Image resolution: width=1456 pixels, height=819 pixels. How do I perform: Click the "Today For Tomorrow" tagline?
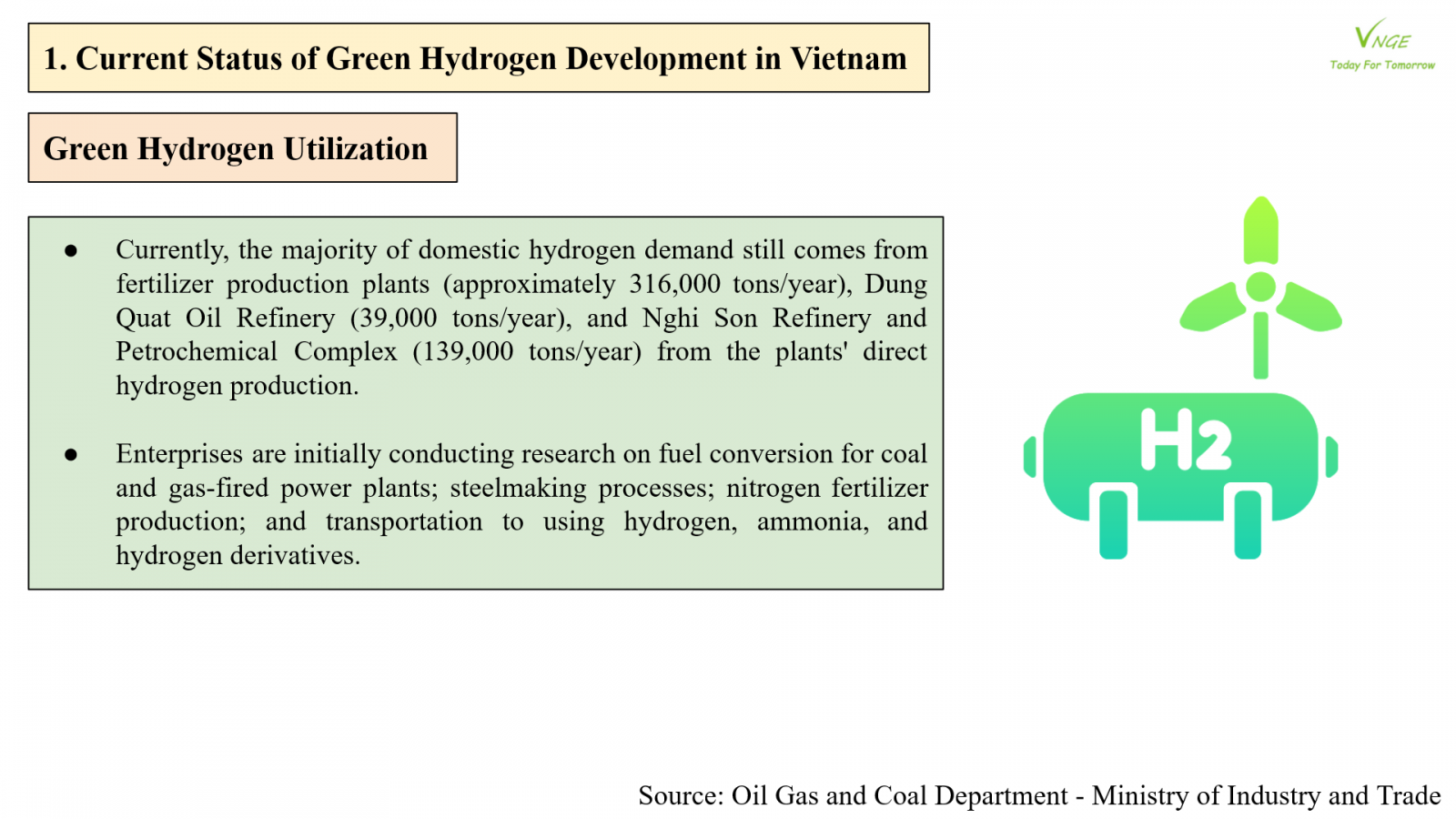click(1381, 66)
